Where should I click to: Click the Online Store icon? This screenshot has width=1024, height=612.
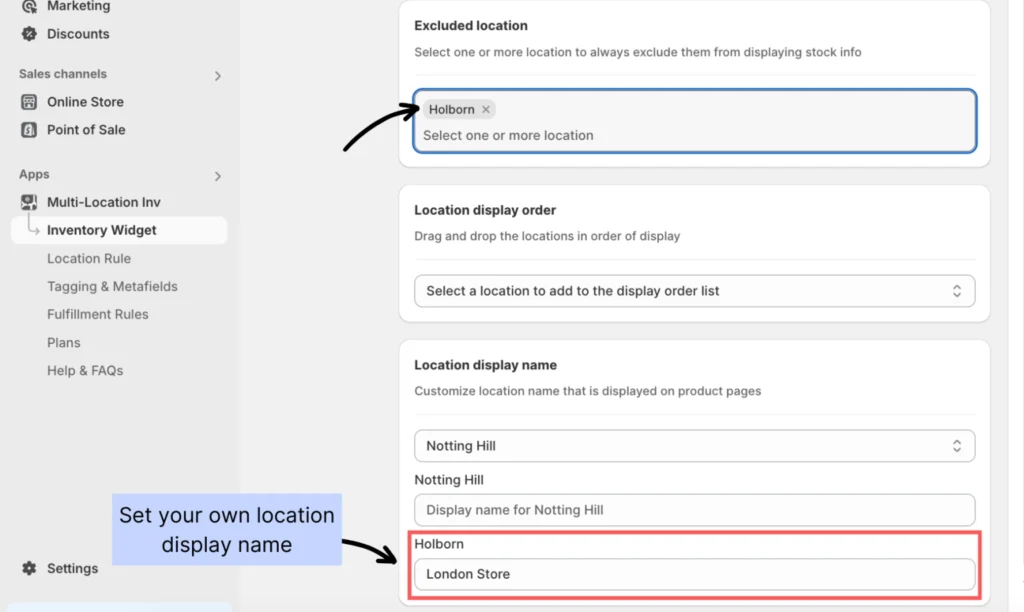29,102
